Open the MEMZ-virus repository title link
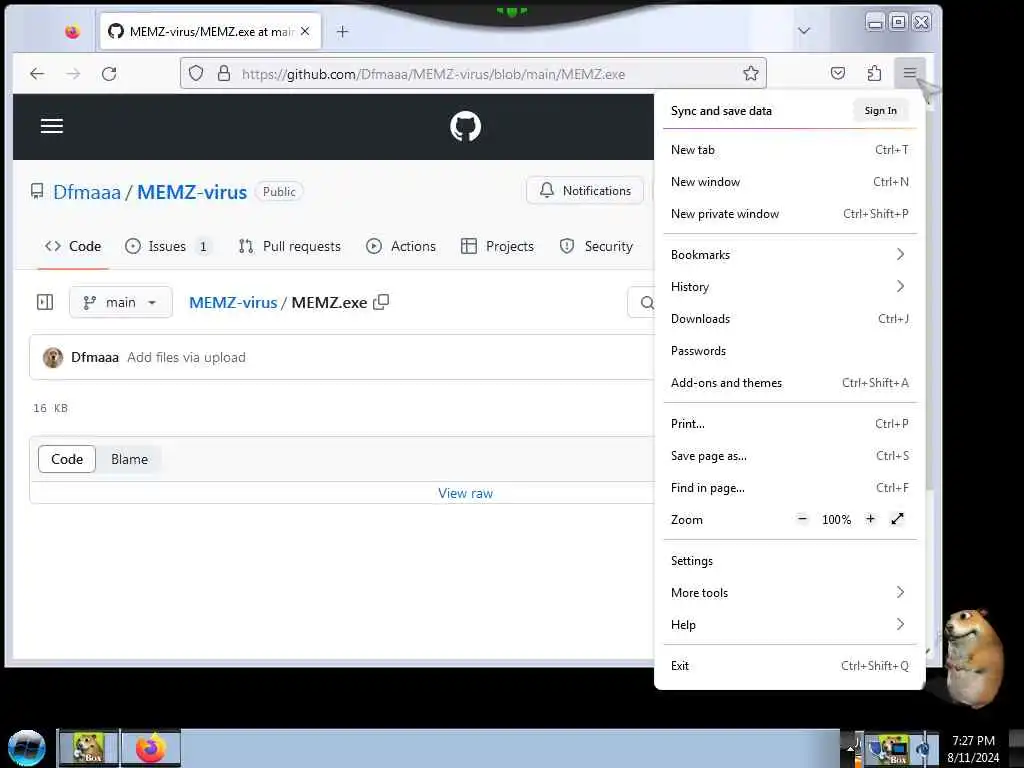Image resolution: width=1024 pixels, height=768 pixels. click(192, 192)
